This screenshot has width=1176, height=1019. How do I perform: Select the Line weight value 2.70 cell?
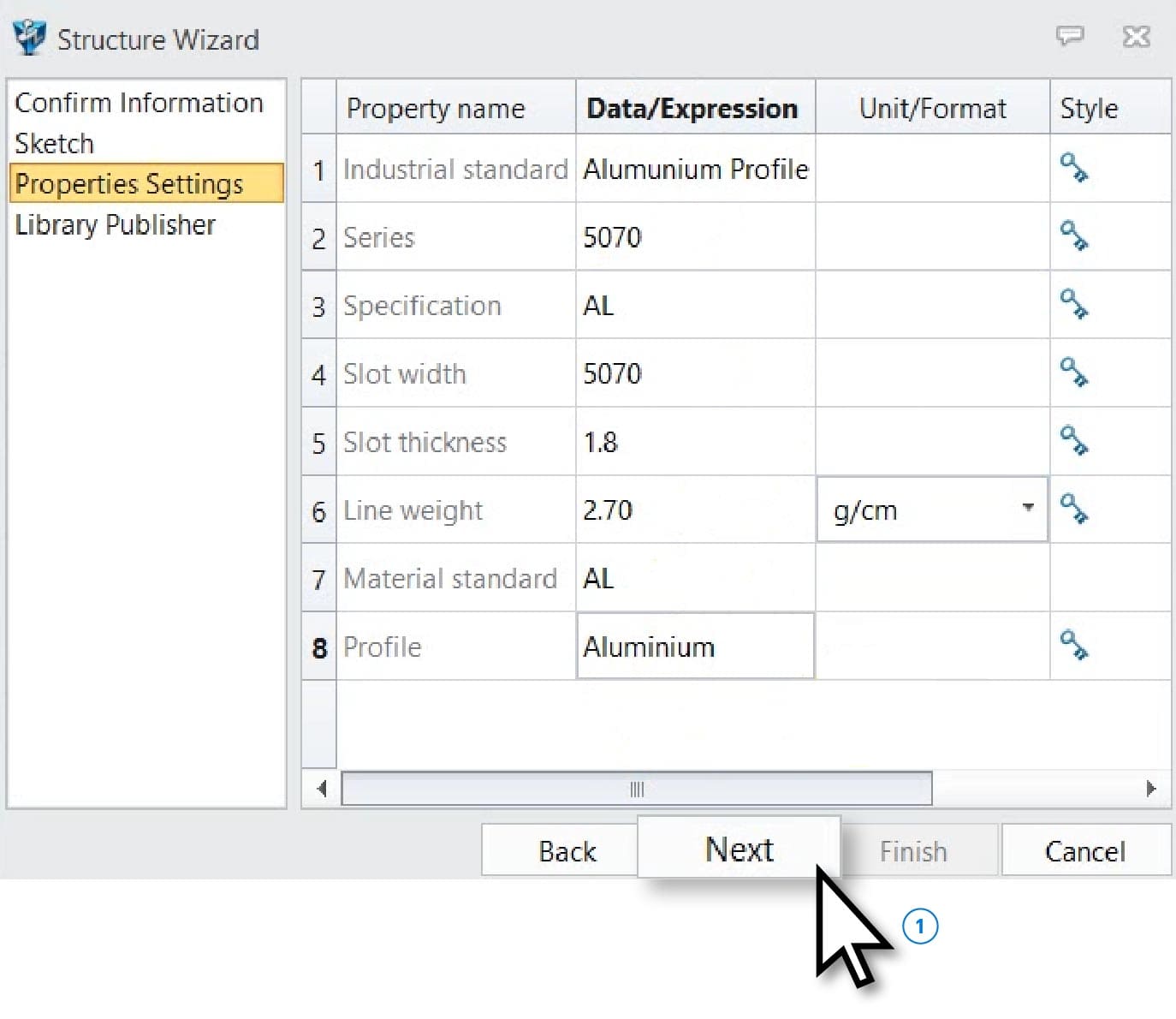pos(694,510)
